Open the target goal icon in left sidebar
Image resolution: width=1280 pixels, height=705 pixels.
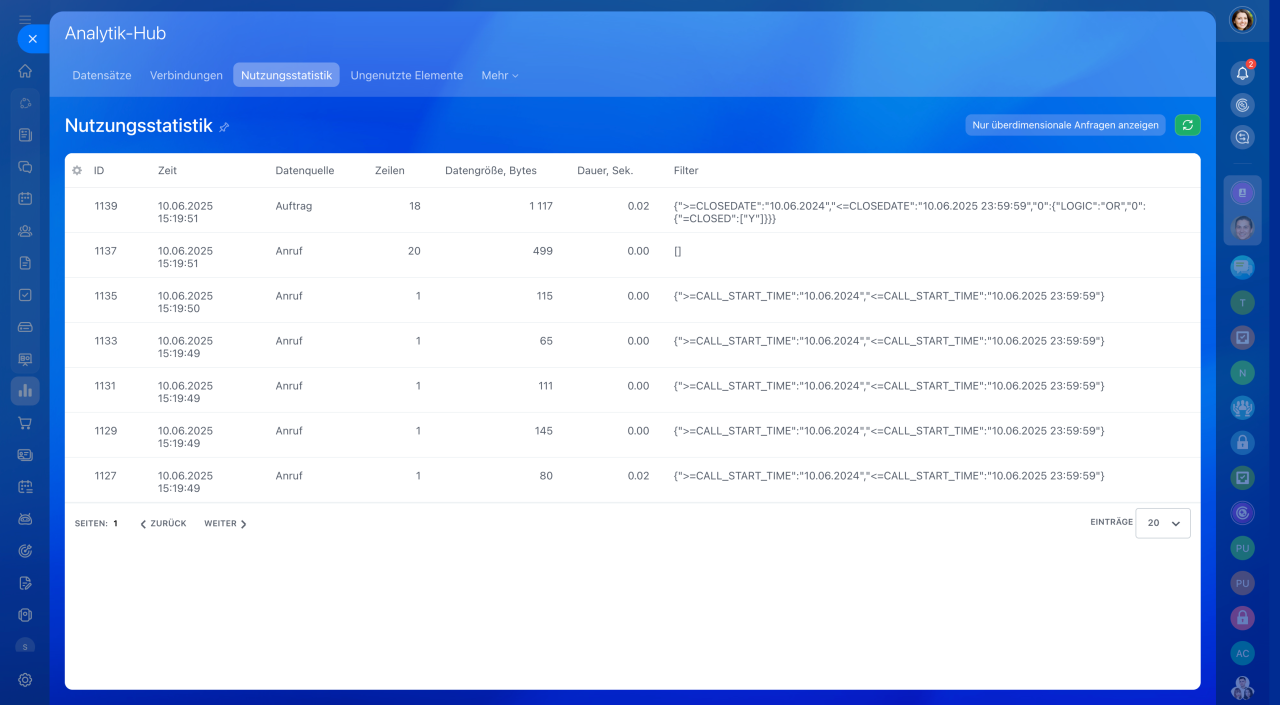(25, 551)
